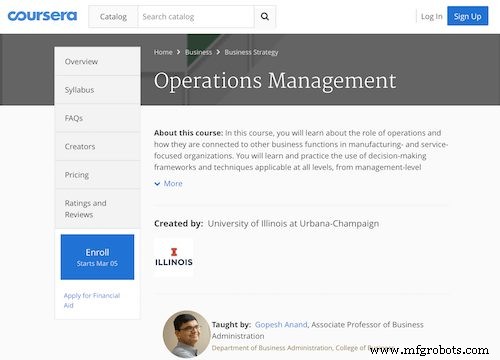Click the Coursera logo
Screen dimensions: 500x360
(42, 16)
